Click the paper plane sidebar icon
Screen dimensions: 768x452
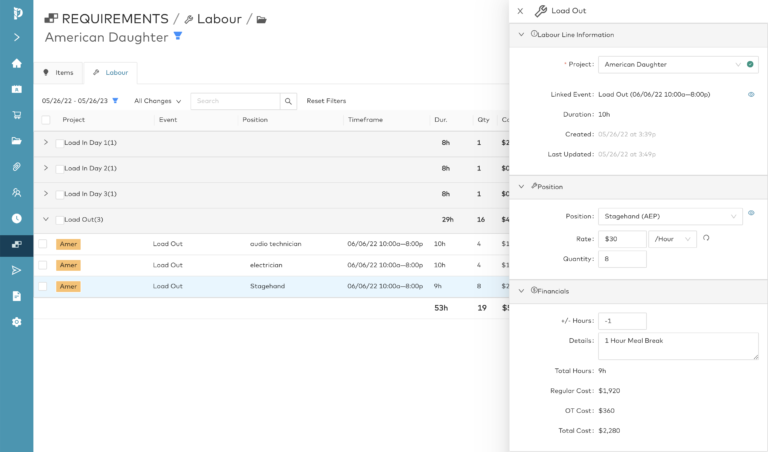tap(16, 270)
